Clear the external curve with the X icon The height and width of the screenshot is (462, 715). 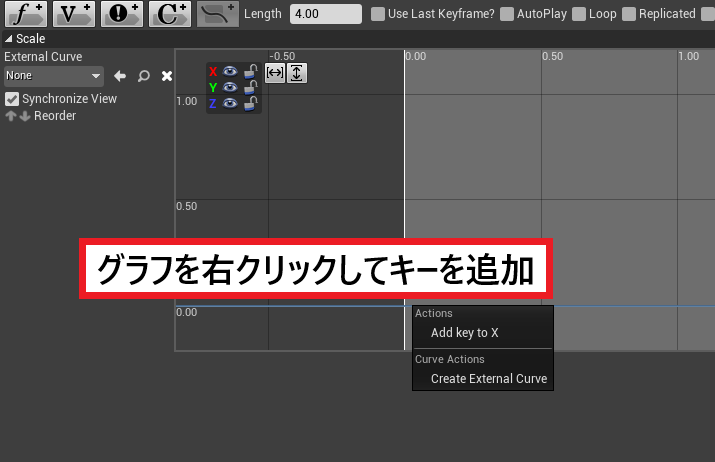pyautogui.click(x=167, y=76)
